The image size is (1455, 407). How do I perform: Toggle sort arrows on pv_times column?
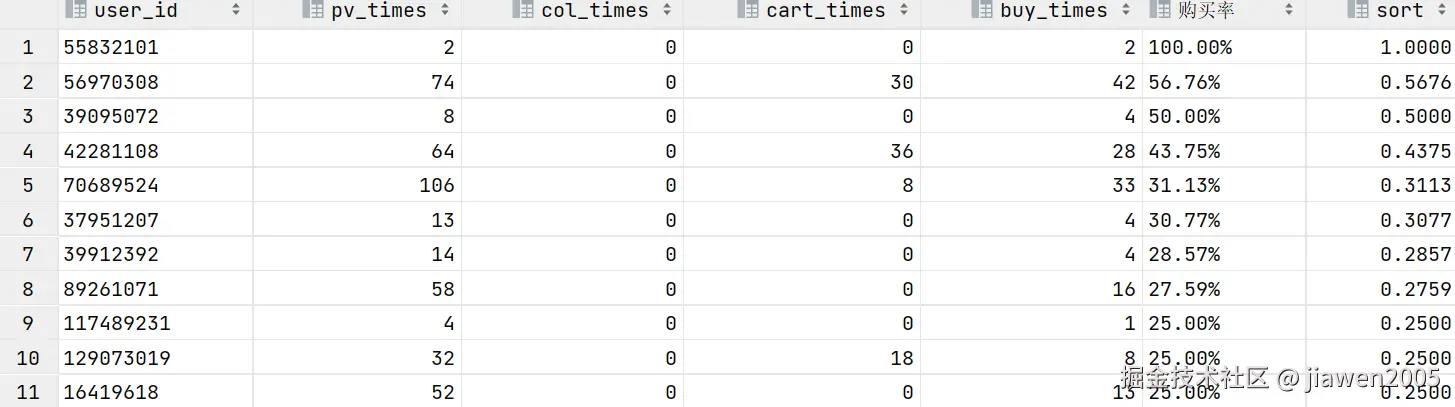coord(443,10)
